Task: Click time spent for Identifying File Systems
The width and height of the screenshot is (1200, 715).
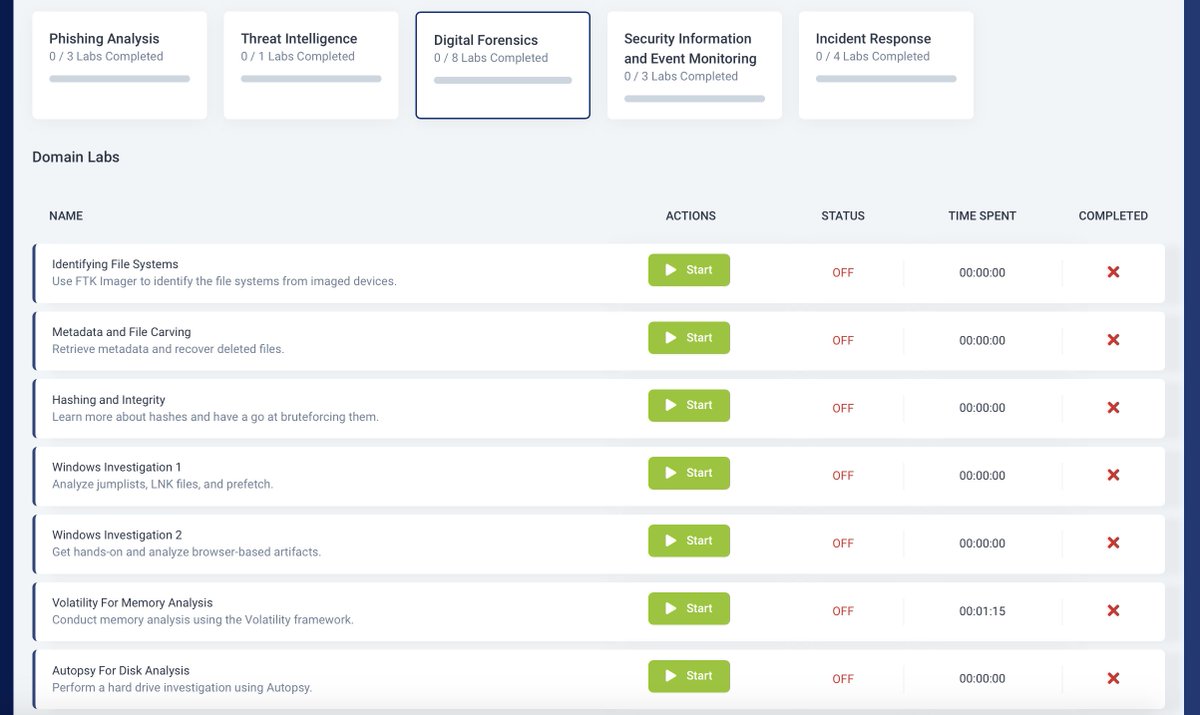Action: tap(982, 273)
